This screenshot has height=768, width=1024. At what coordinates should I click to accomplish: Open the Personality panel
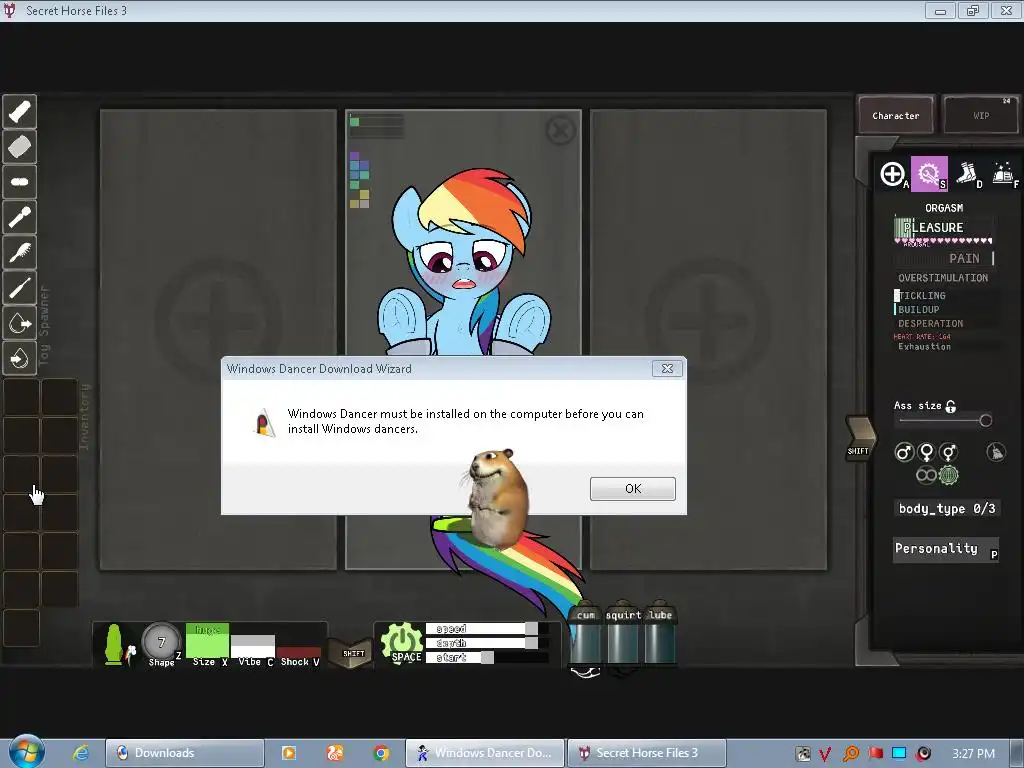(x=946, y=549)
